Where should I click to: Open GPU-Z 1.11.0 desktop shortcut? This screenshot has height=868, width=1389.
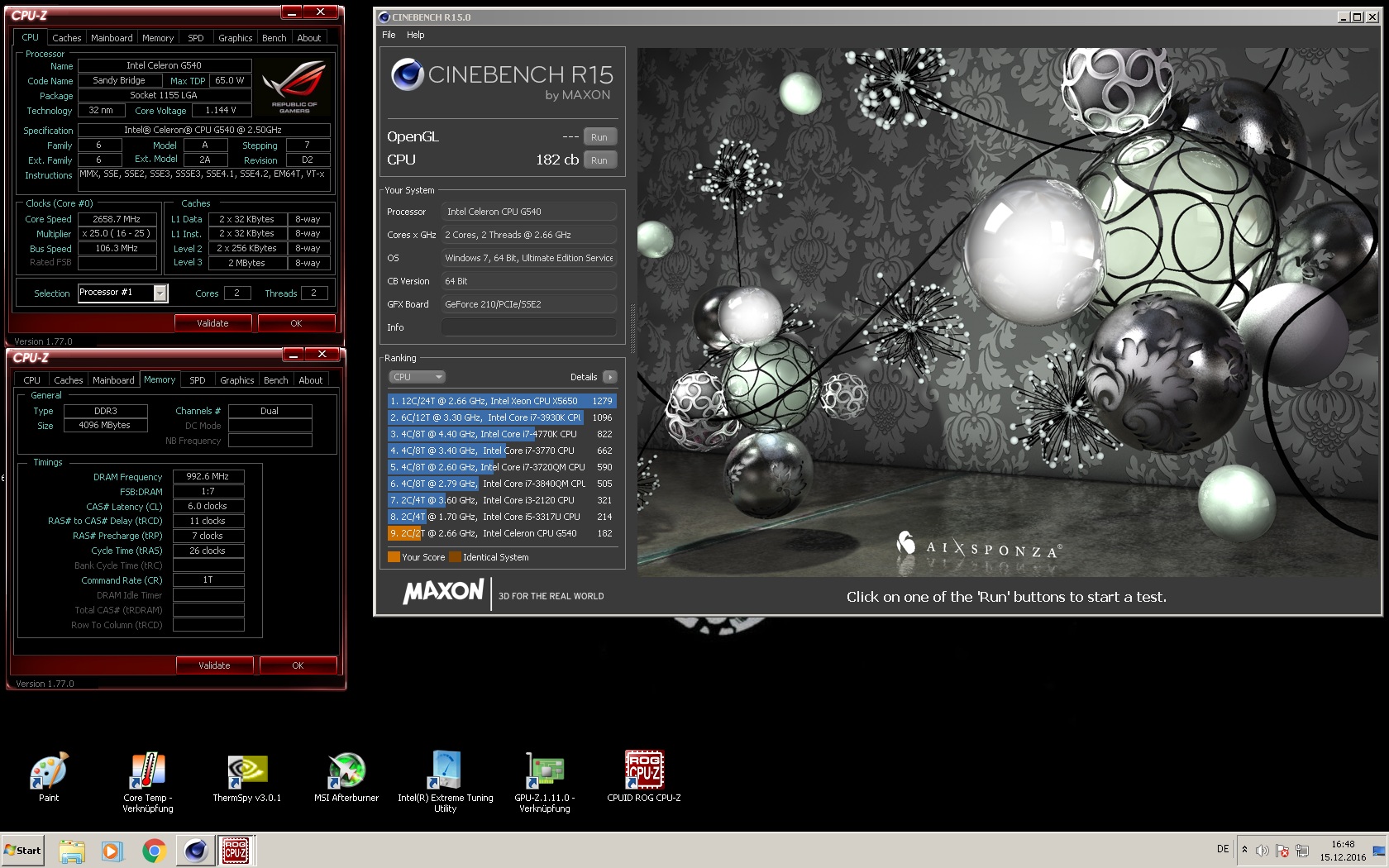coord(545,782)
